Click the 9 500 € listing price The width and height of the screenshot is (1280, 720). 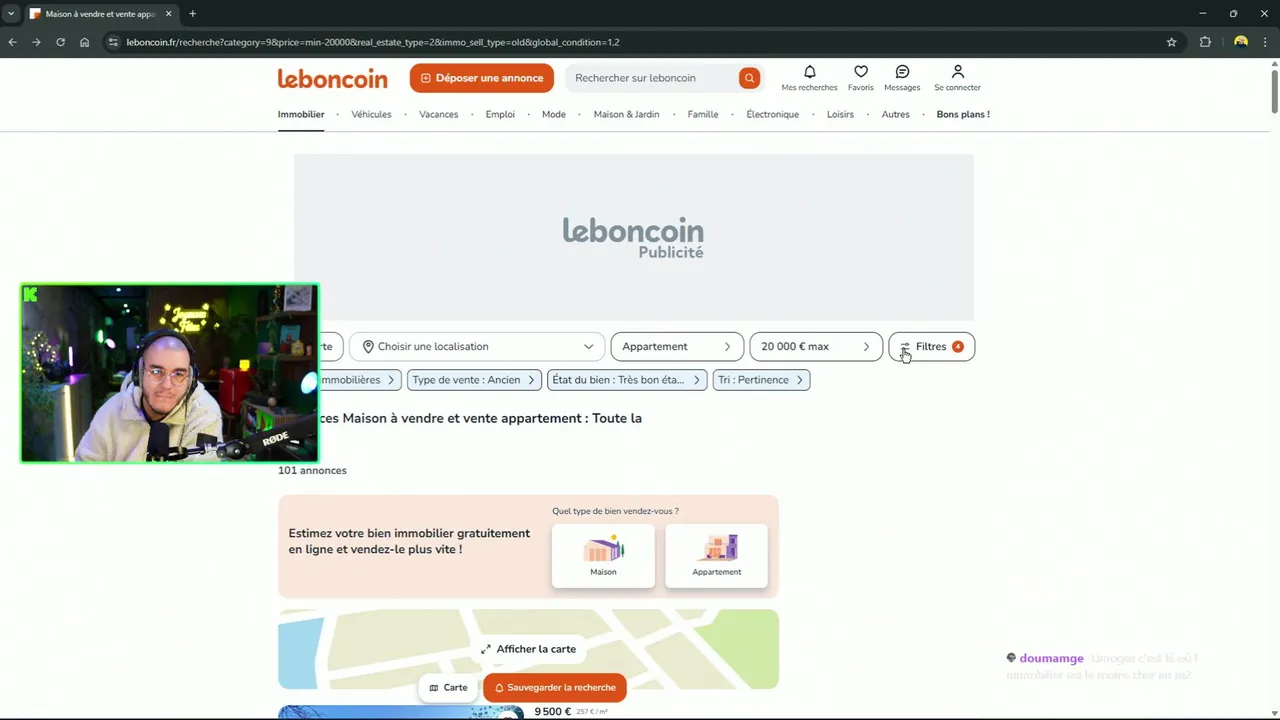click(553, 712)
